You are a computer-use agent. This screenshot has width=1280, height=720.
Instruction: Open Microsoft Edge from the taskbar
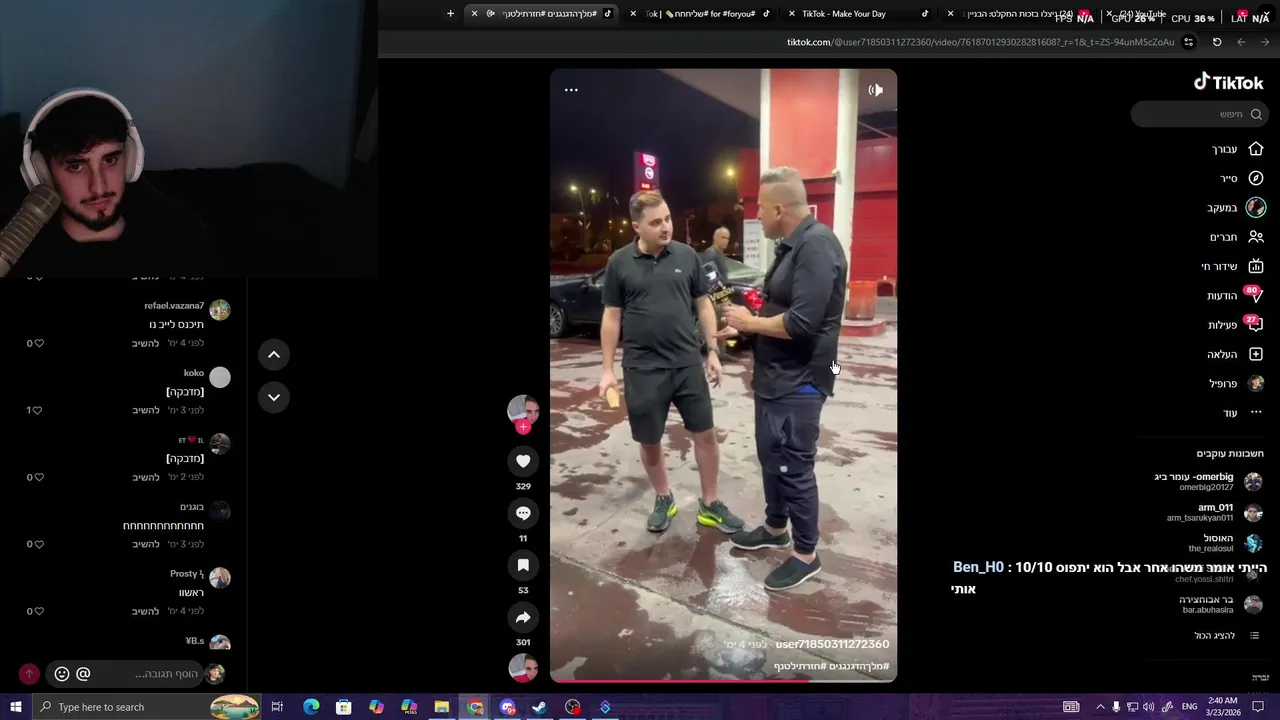tap(311, 707)
